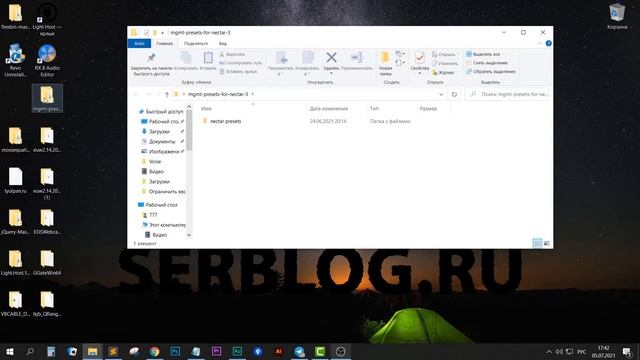Click the Копировать в ribbon icon
The height and width of the screenshot is (360, 640).
tap(308, 58)
